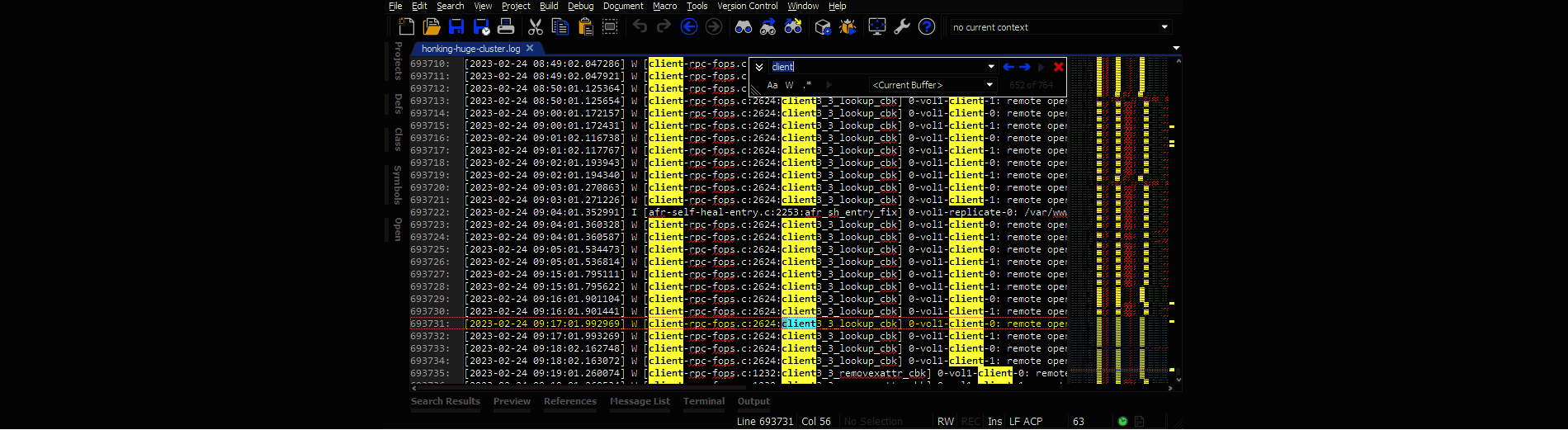Open the Print toolbar icon
The height and width of the screenshot is (430, 1568).
coord(506,27)
